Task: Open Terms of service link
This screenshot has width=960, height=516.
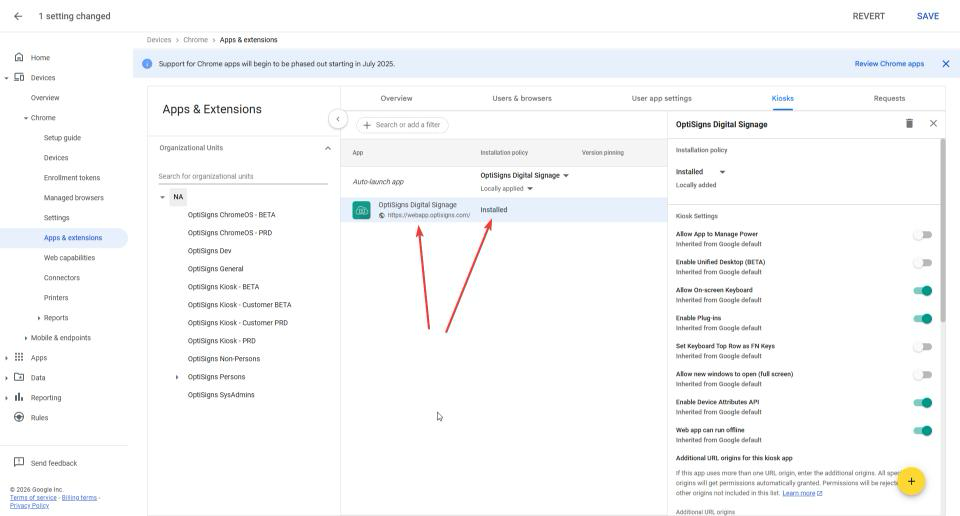Action: tap(33, 498)
